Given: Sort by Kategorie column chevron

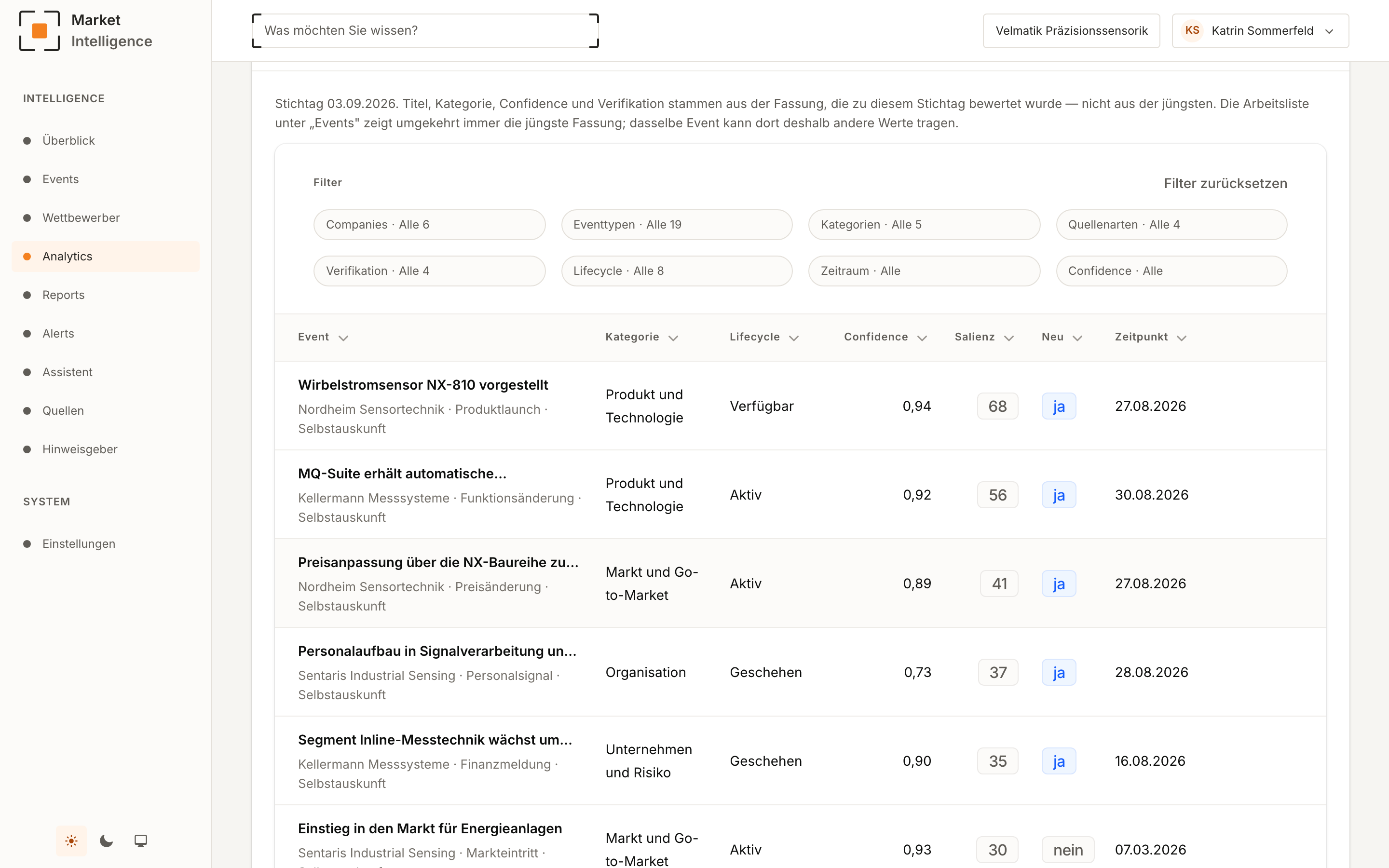Looking at the screenshot, I should (x=673, y=338).
